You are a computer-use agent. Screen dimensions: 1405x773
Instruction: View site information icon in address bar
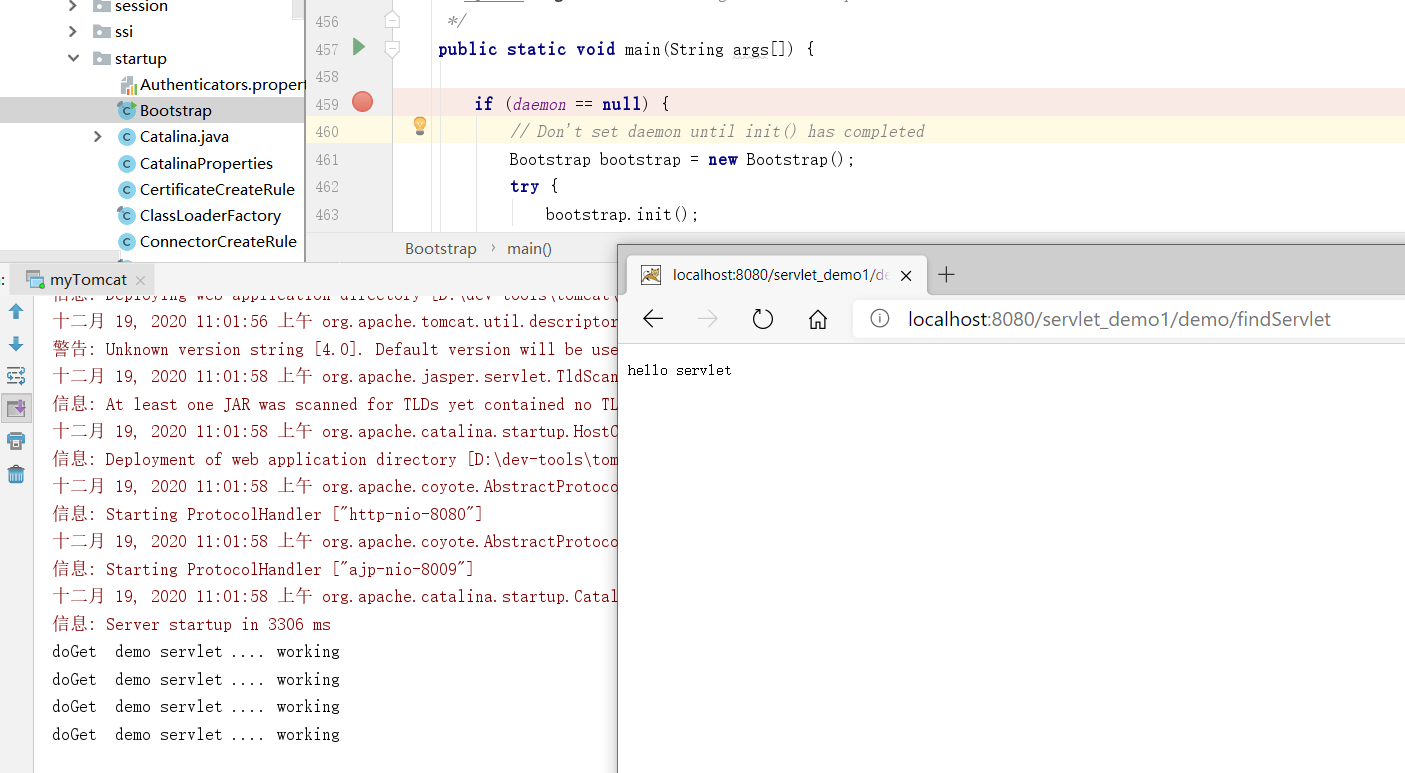coord(880,319)
